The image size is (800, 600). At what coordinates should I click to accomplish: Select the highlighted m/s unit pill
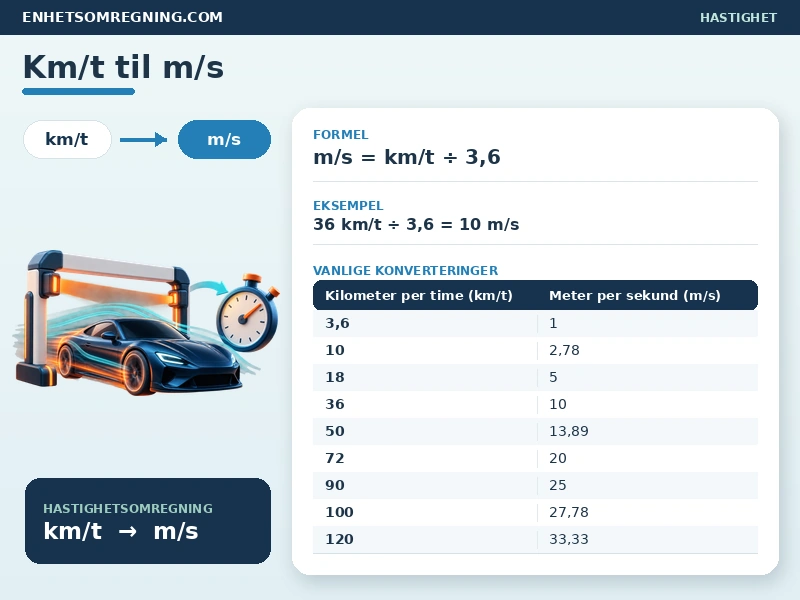click(224, 139)
